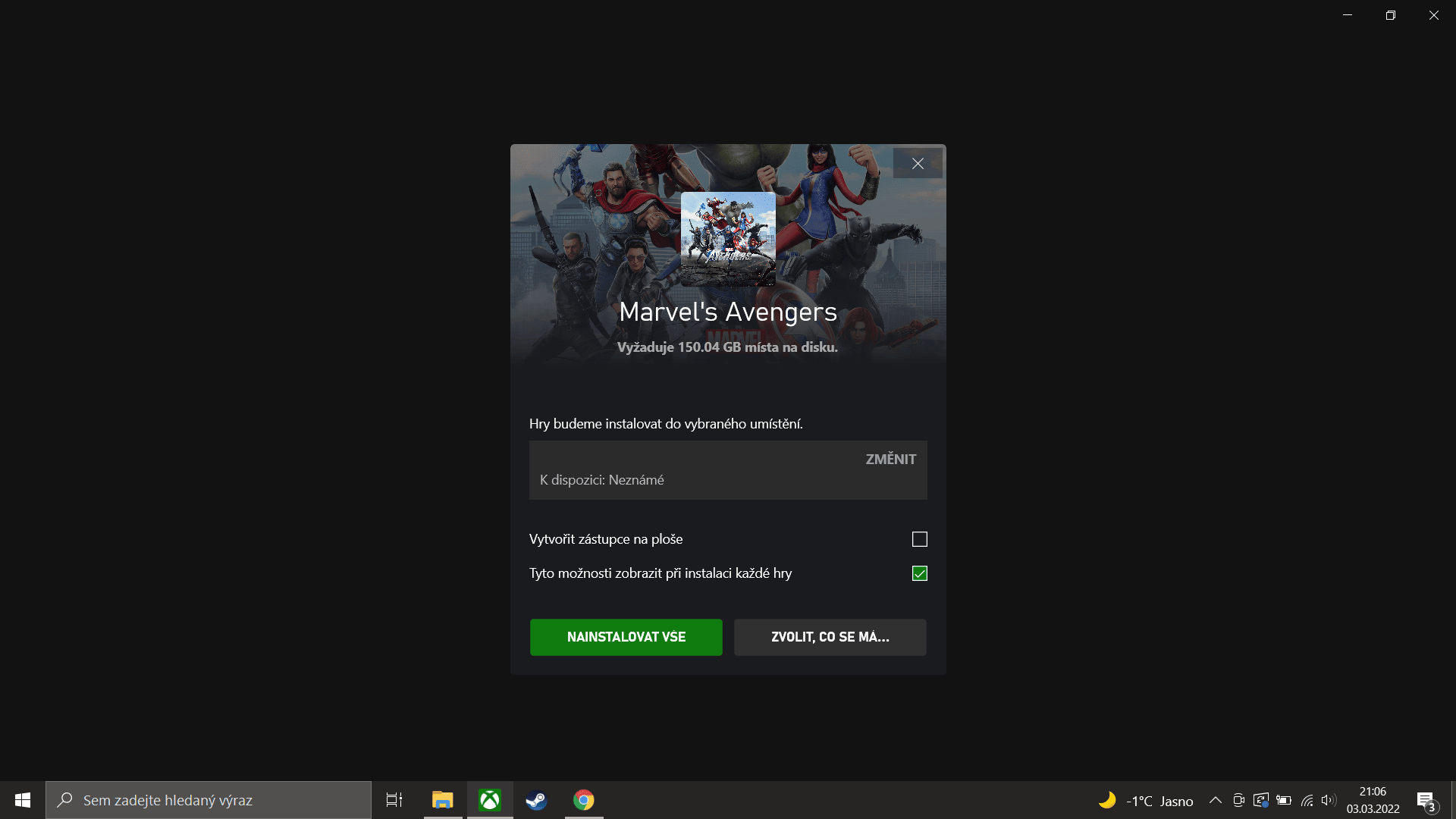Restore down the Xbox app window
1456x819 pixels.
[1391, 15]
